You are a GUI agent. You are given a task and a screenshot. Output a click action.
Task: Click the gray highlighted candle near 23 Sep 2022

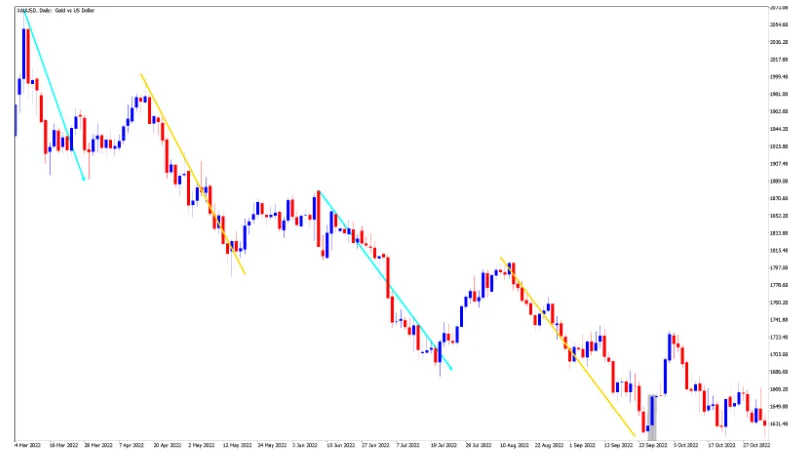tap(652, 415)
